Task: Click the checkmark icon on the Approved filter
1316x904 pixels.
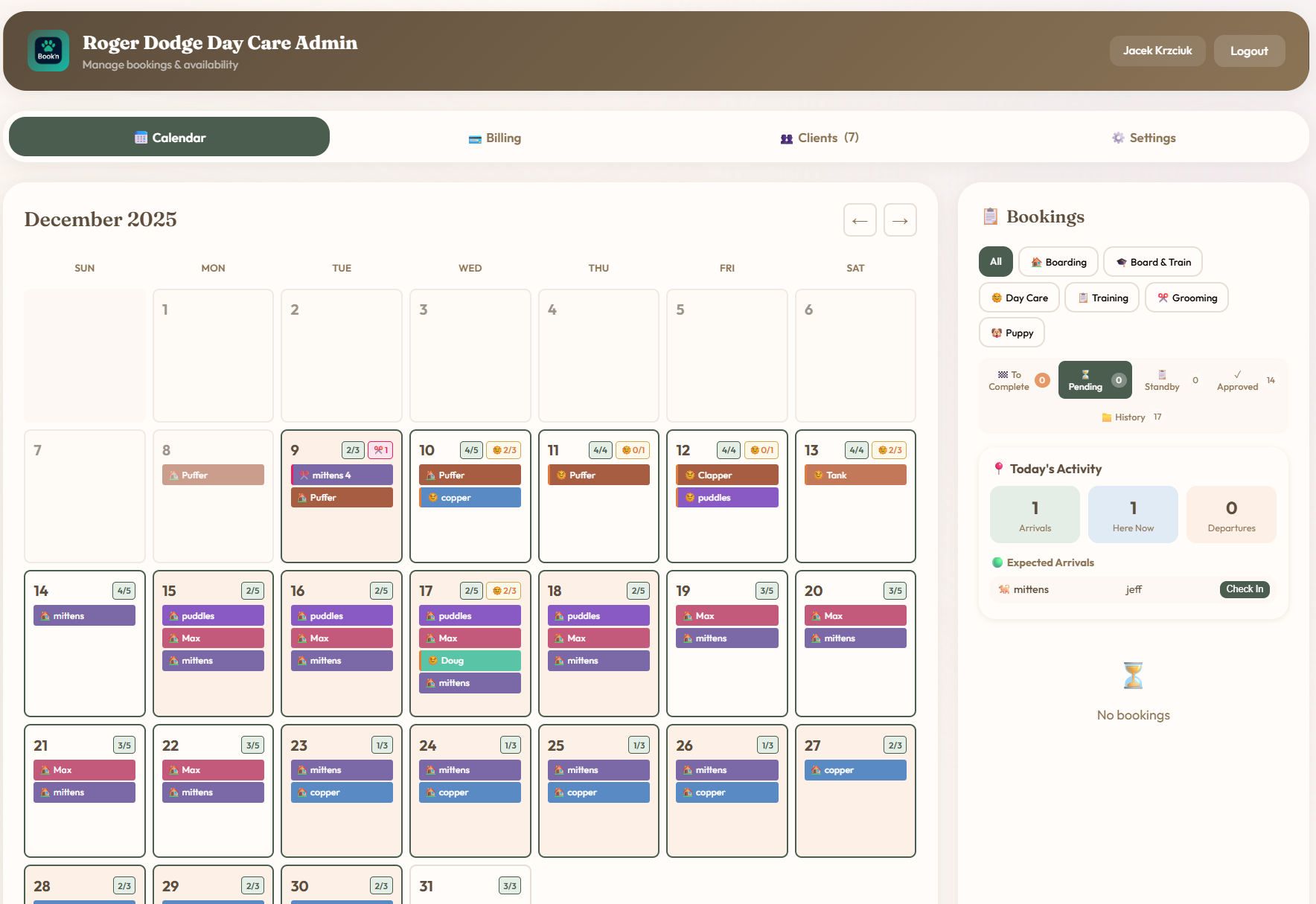Action: pyautogui.click(x=1236, y=376)
